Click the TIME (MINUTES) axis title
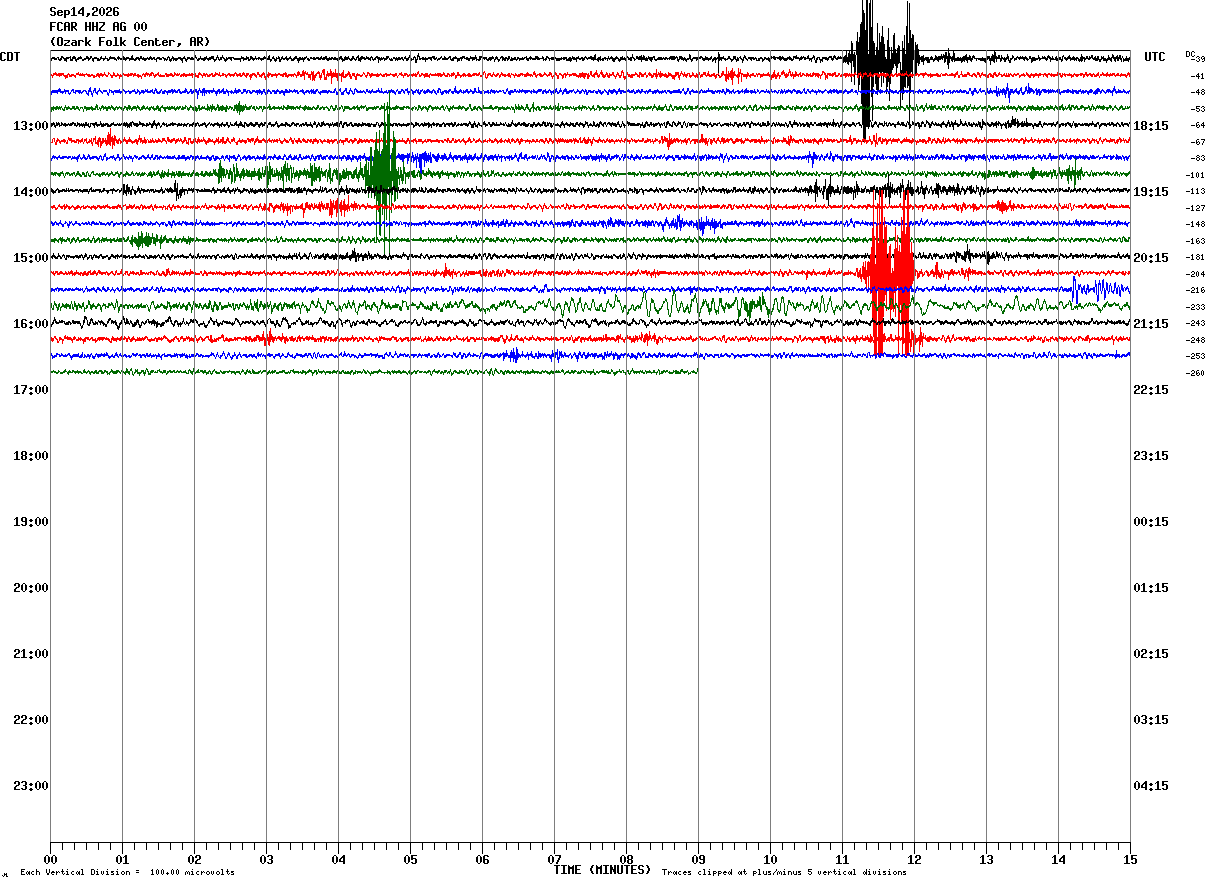The image size is (1210, 886). coord(602,870)
